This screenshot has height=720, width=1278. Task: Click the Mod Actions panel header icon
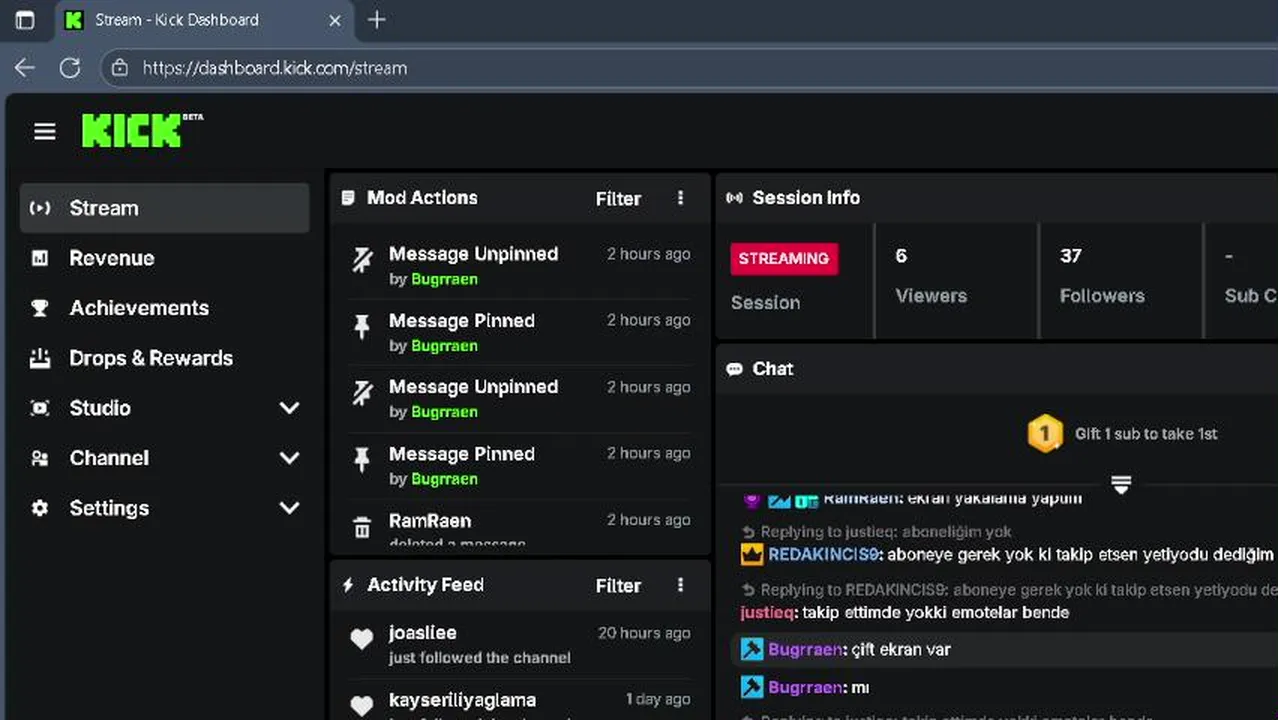348,198
